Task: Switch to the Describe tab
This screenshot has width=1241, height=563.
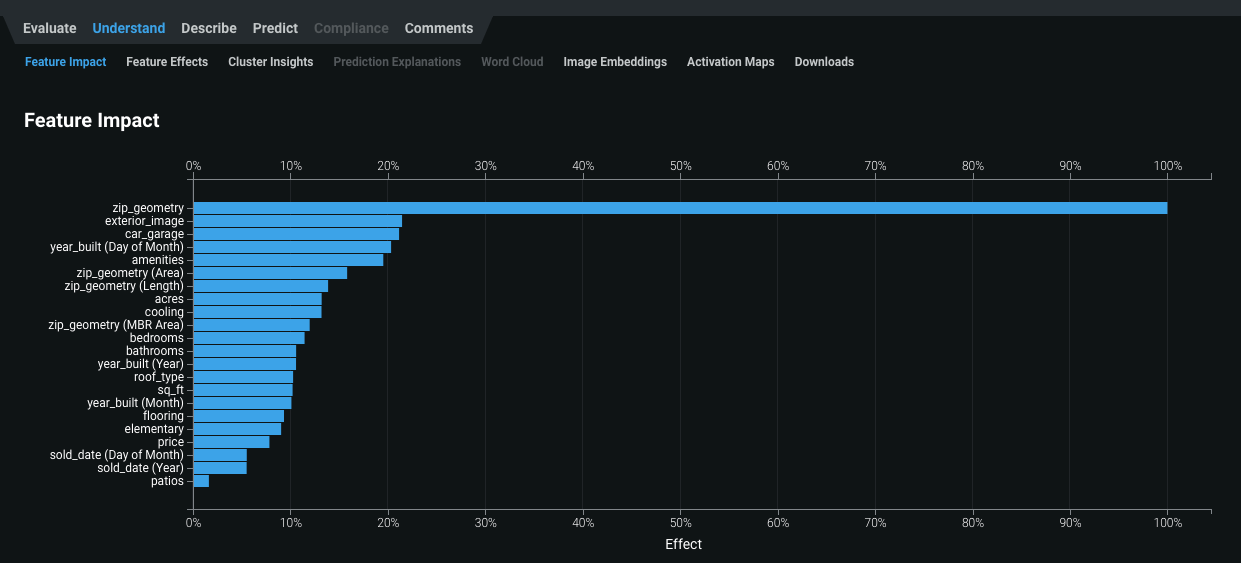Action: coord(209,28)
